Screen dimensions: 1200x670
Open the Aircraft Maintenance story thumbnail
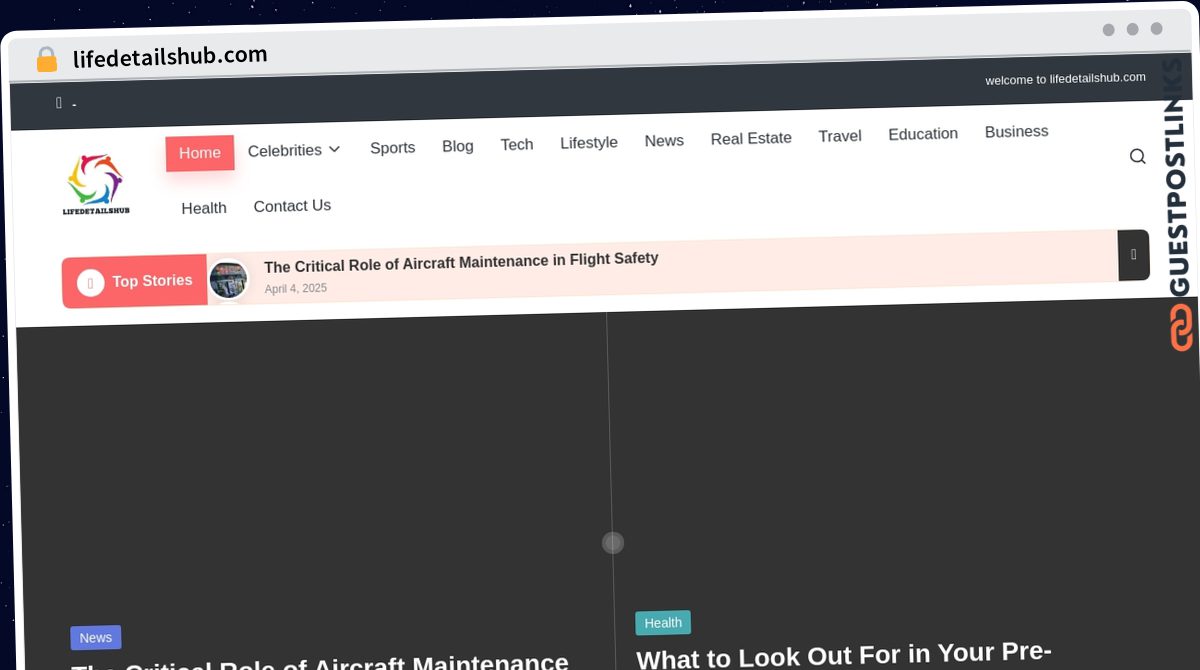click(x=228, y=280)
